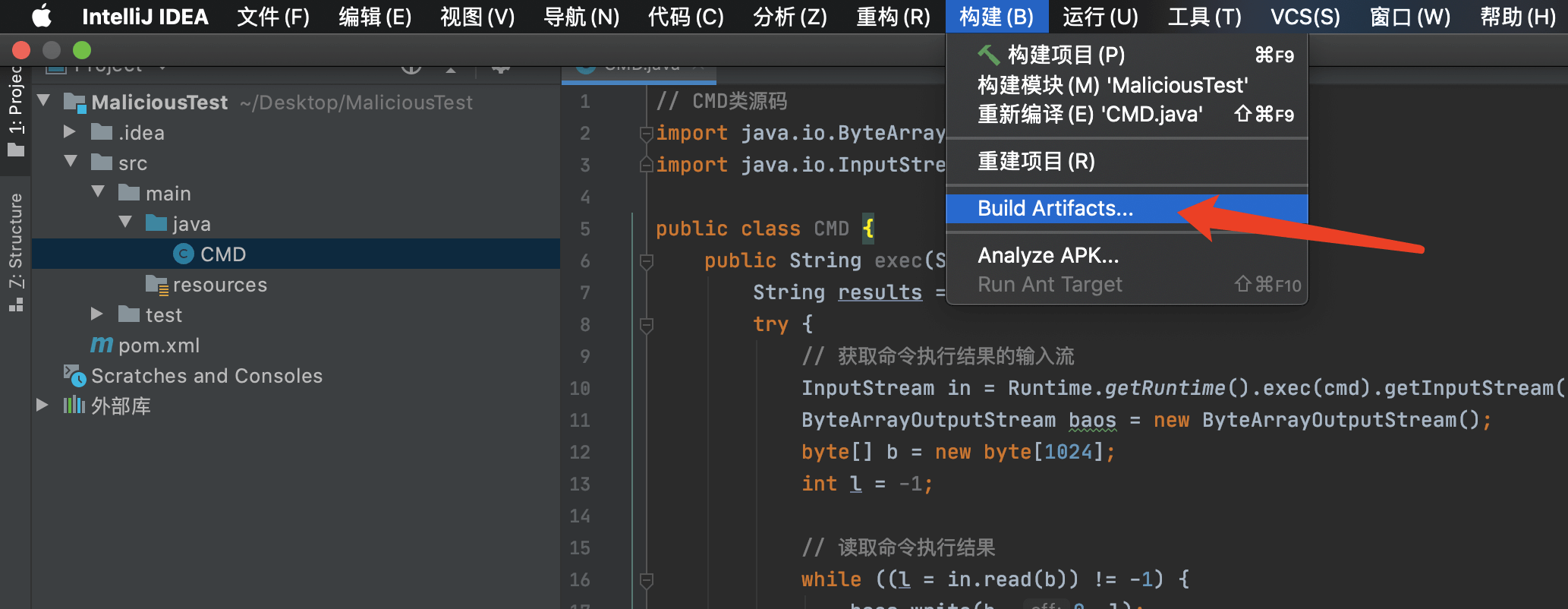Choose 重新编译 (E) 'CMD.java'

[x=1127, y=115]
